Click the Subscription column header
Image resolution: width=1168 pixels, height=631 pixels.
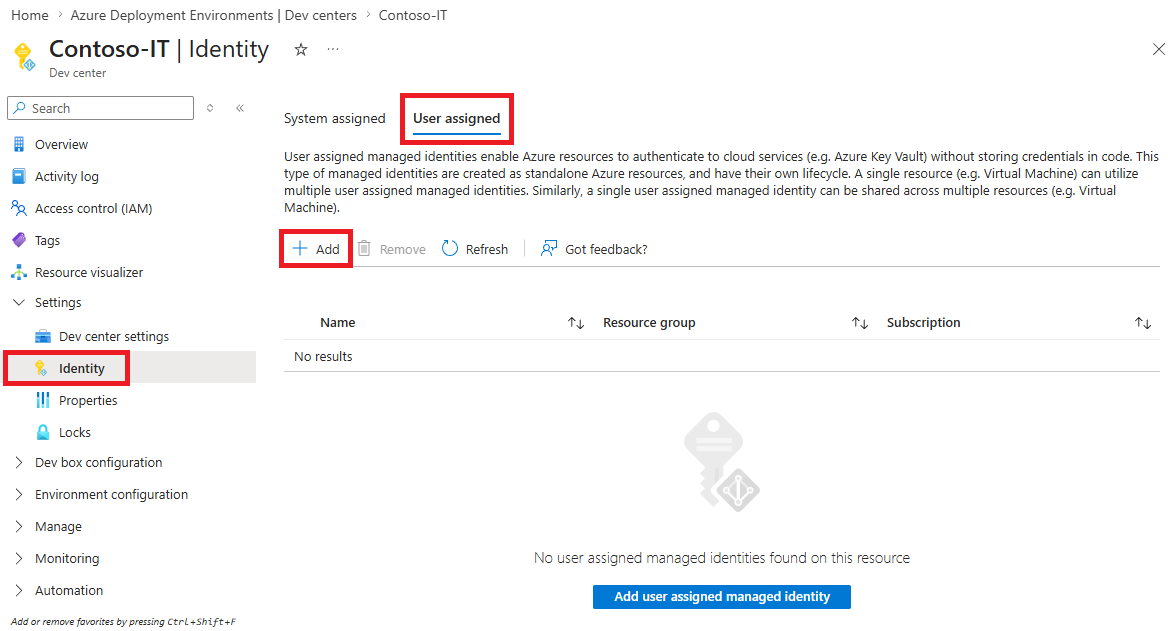pos(923,323)
